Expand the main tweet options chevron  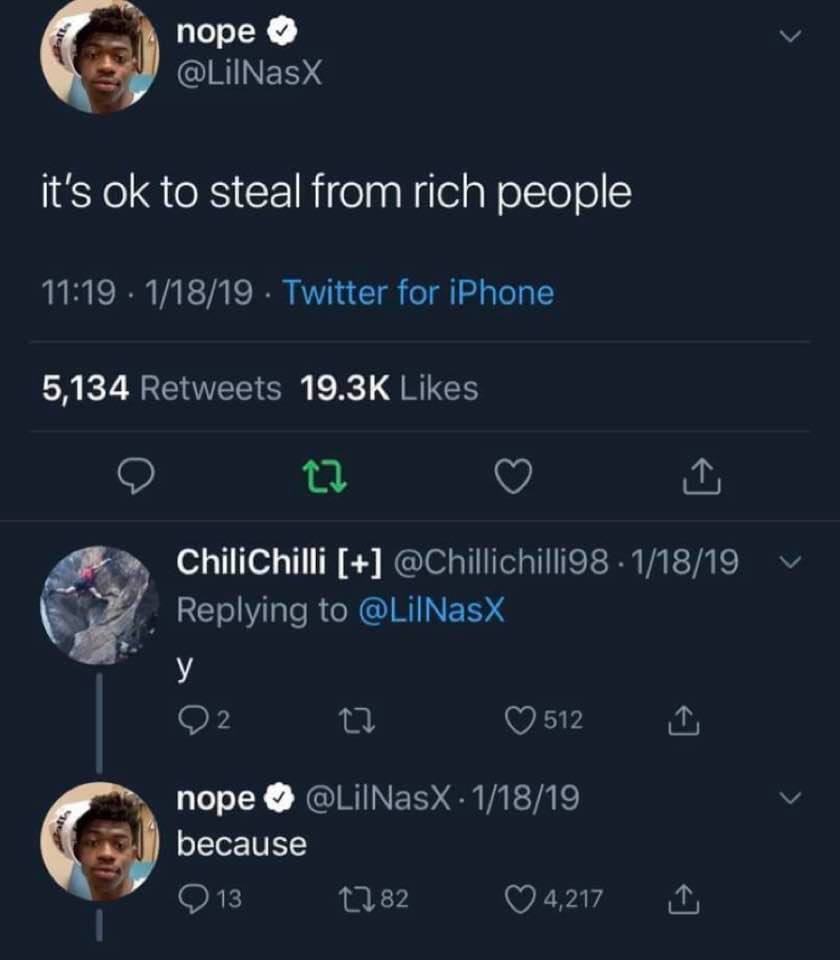click(x=790, y=36)
